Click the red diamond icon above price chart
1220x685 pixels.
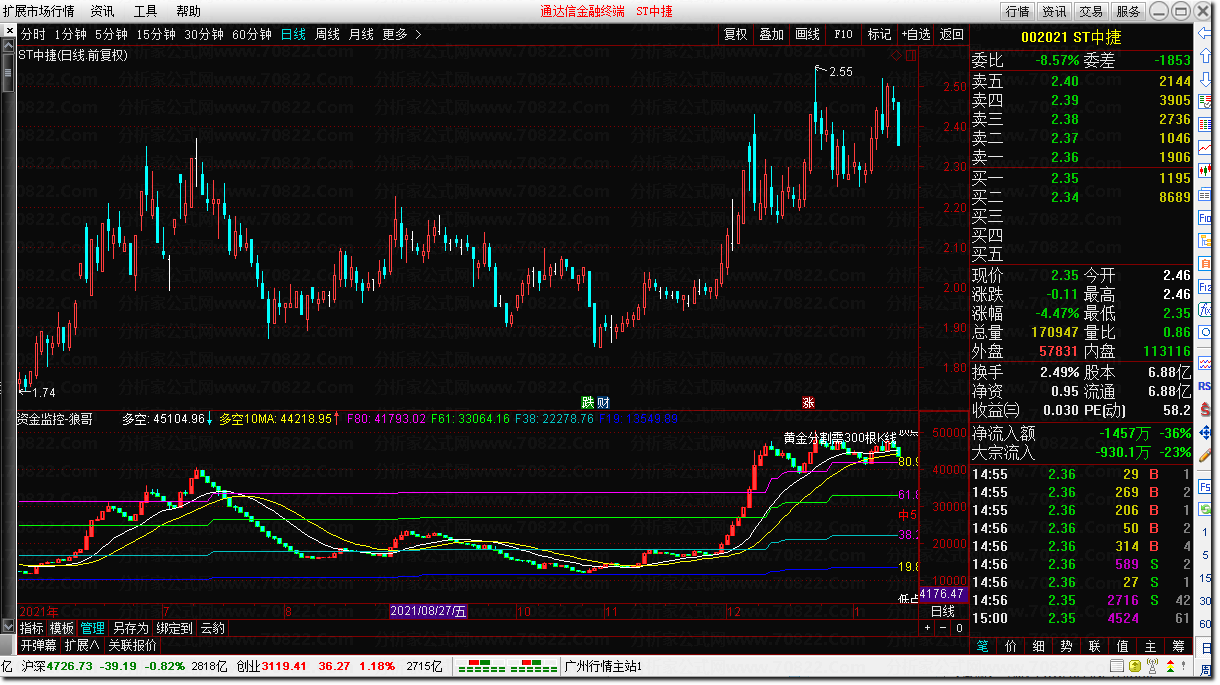pos(895,55)
